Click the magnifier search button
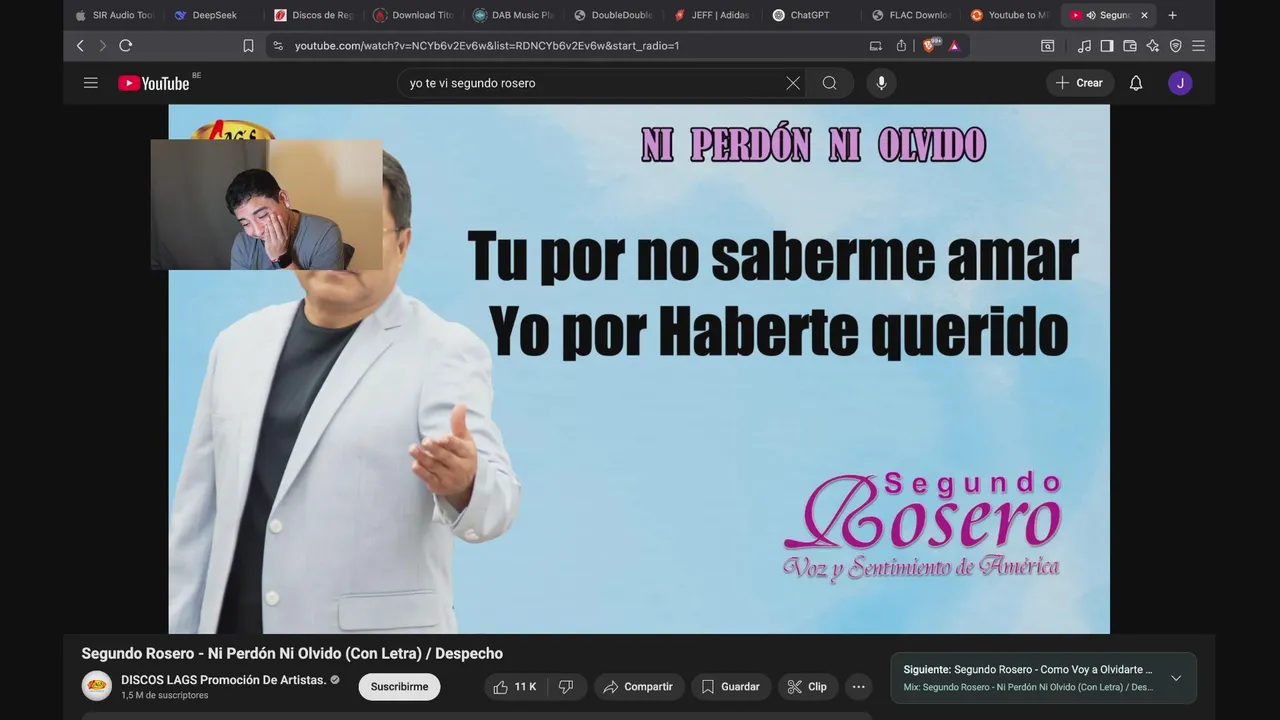Image resolution: width=1280 pixels, height=720 pixels. (830, 83)
